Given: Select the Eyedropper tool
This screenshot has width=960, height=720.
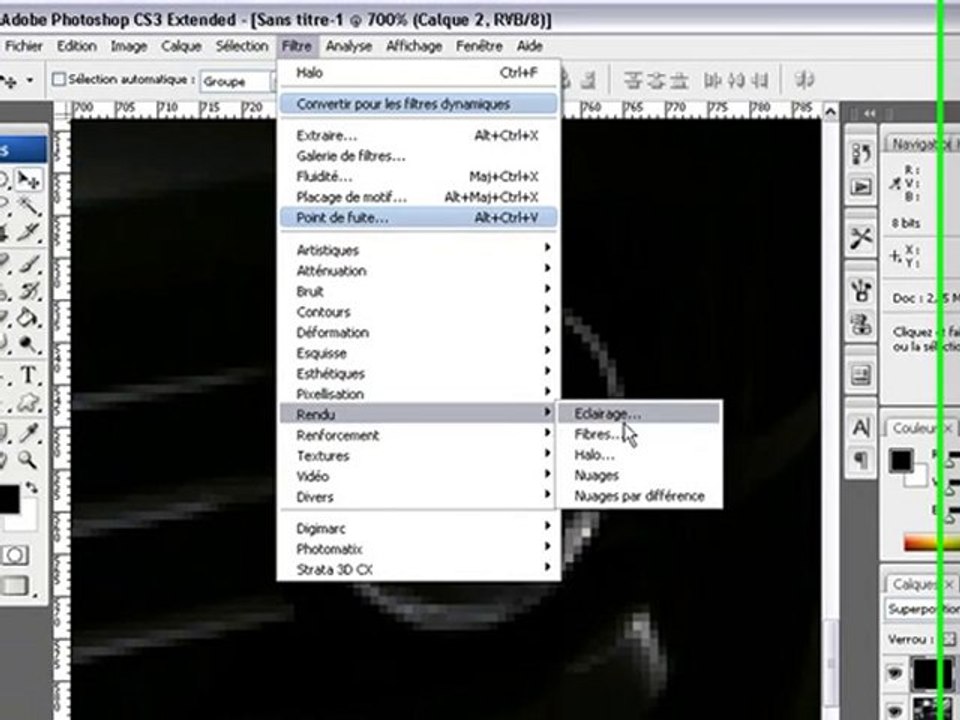Looking at the screenshot, I should coord(28,433).
